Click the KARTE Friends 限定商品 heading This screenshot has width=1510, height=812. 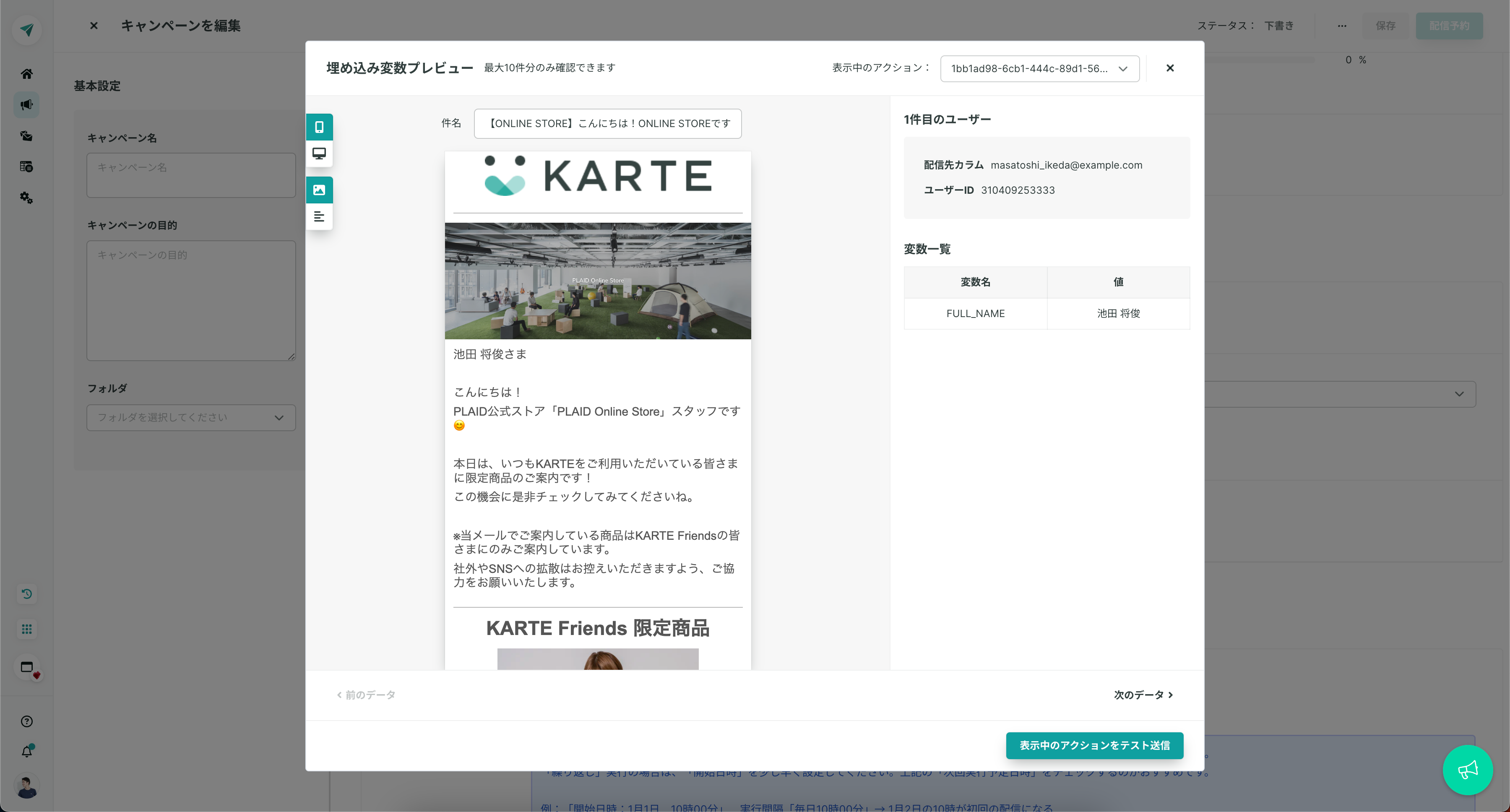coord(597,628)
